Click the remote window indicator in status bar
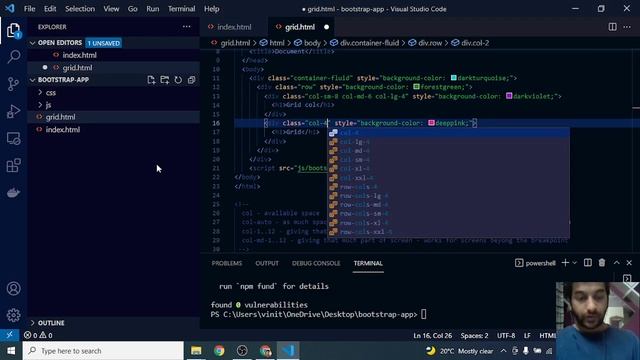Image resolution: width=640 pixels, height=360 pixels. (9, 335)
